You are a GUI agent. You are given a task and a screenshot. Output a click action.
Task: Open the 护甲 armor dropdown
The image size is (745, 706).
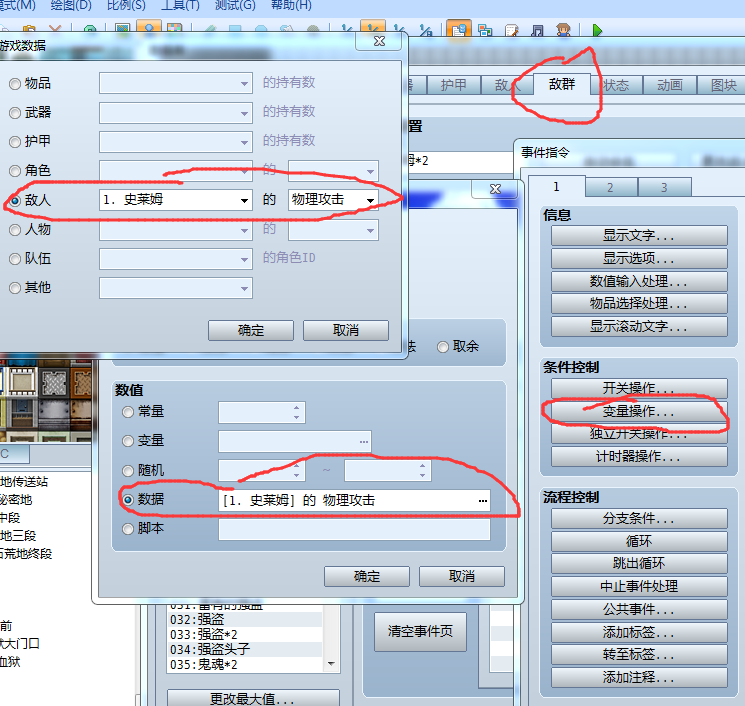point(175,142)
